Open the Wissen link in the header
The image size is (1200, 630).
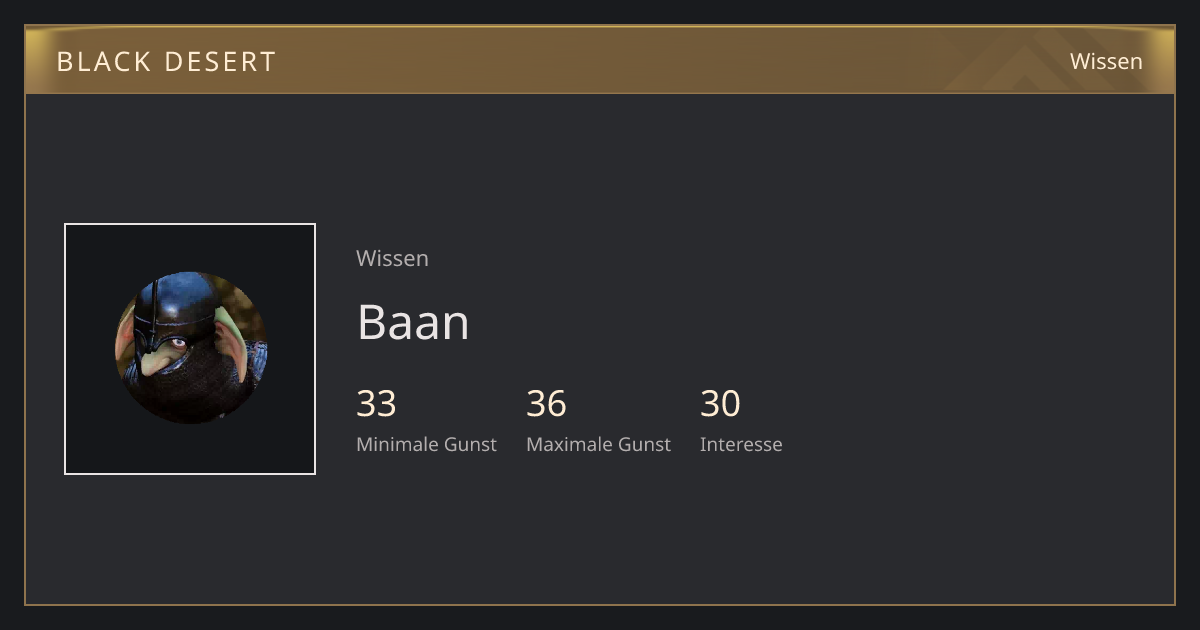pos(1106,61)
